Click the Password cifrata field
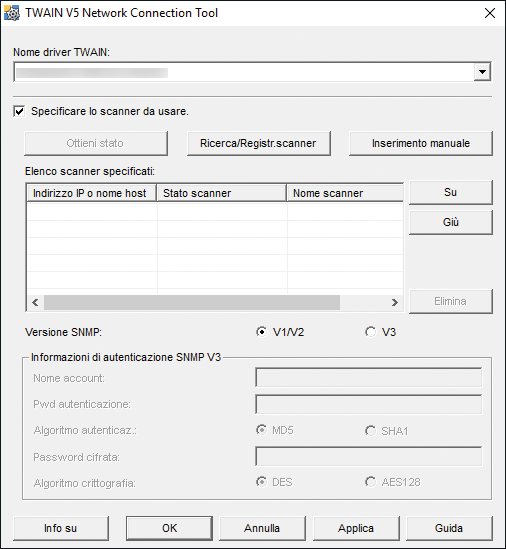Viewport: 506px width, 549px height. (368, 456)
